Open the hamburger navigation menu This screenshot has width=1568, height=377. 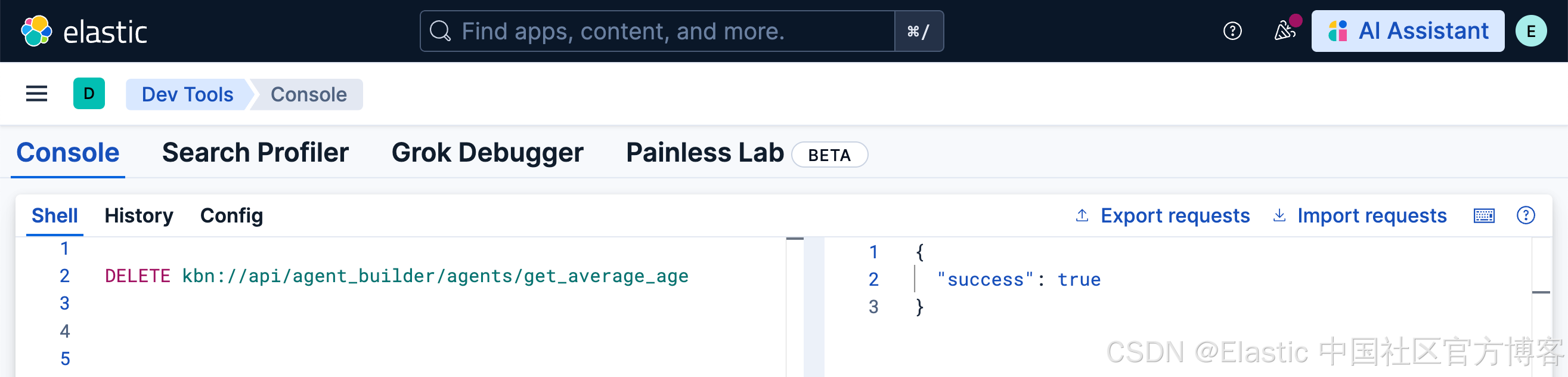tap(36, 94)
